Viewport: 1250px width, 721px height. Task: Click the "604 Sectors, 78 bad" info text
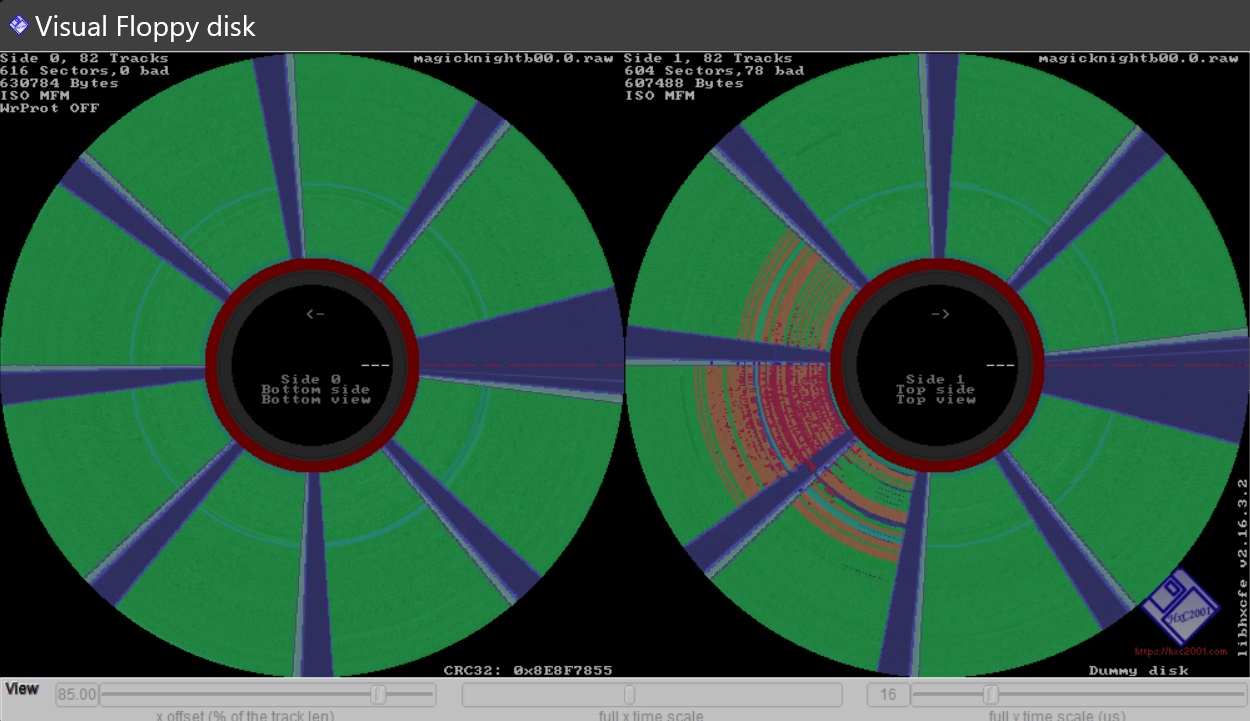click(x=714, y=71)
